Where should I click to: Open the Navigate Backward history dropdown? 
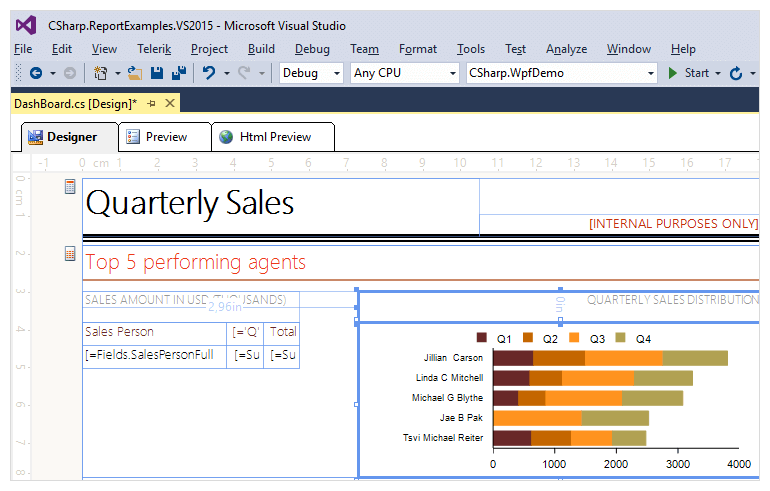[x=53, y=73]
